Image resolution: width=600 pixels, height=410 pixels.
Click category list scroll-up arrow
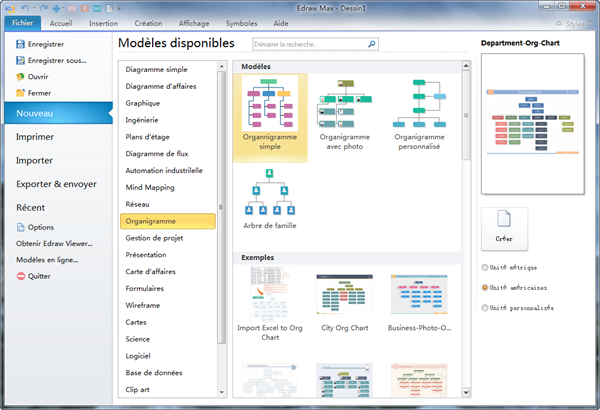point(222,67)
